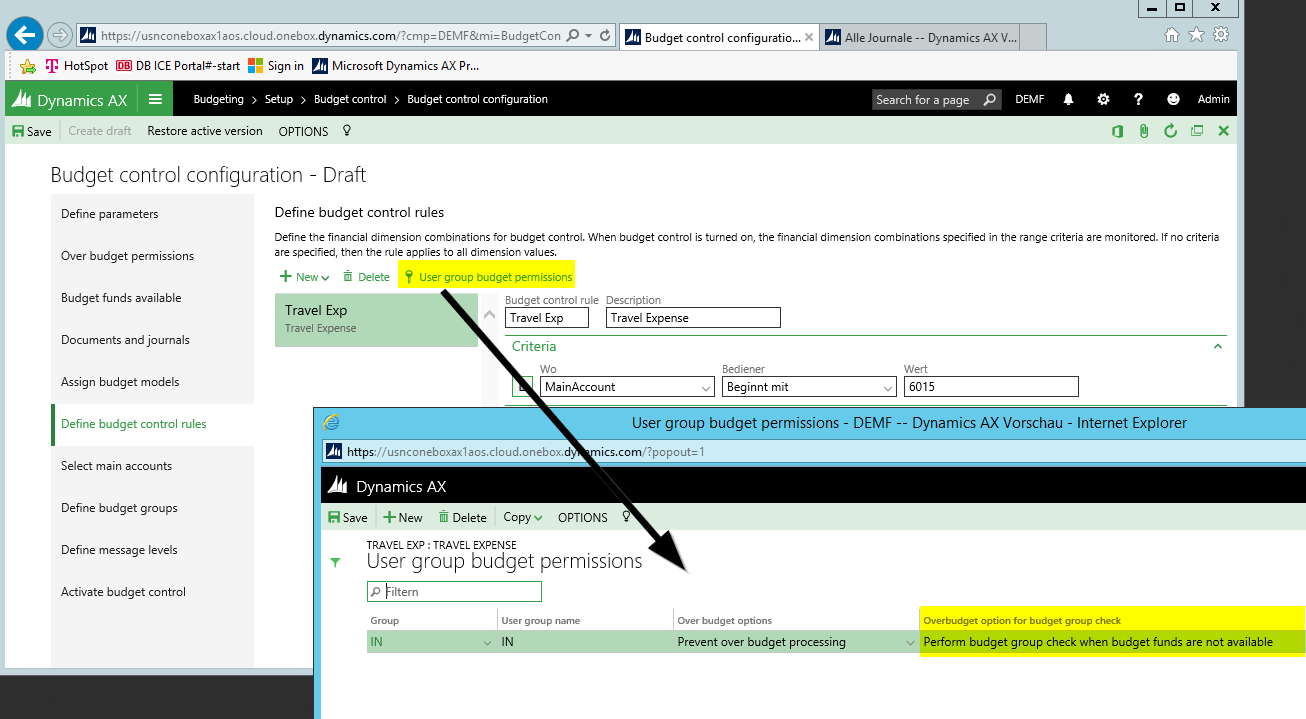Click the browser back arrow button
Screen dimensions: 1306x719
24,35
